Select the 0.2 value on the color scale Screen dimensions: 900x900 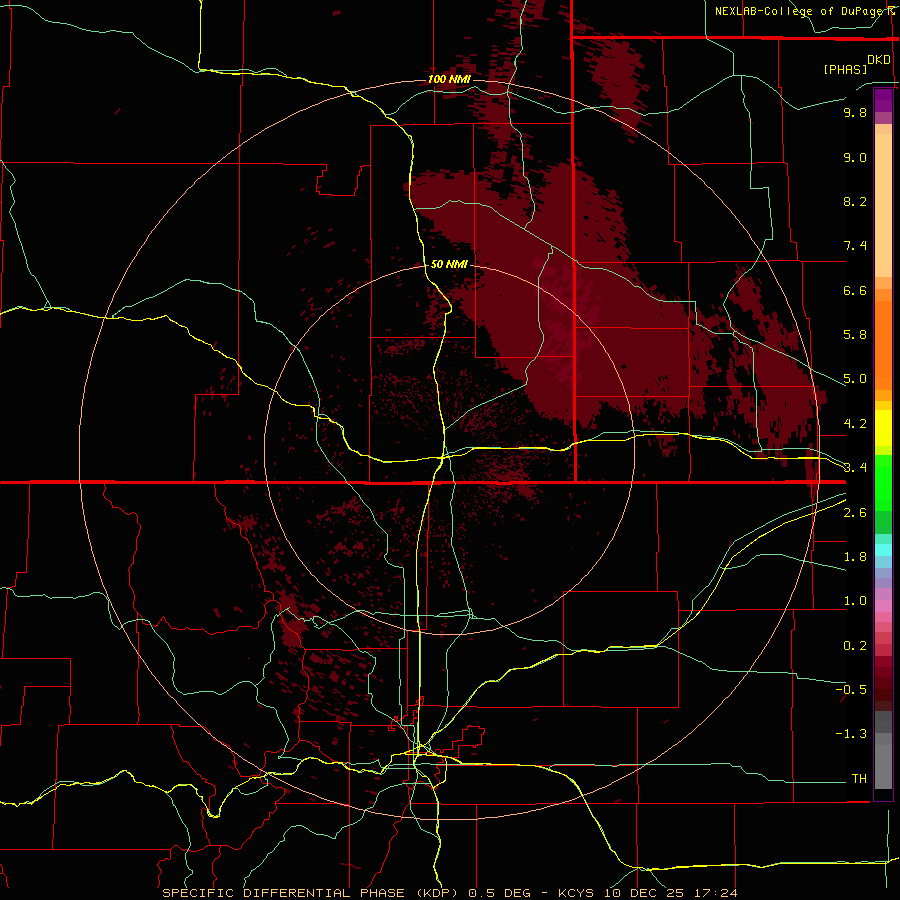point(855,646)
